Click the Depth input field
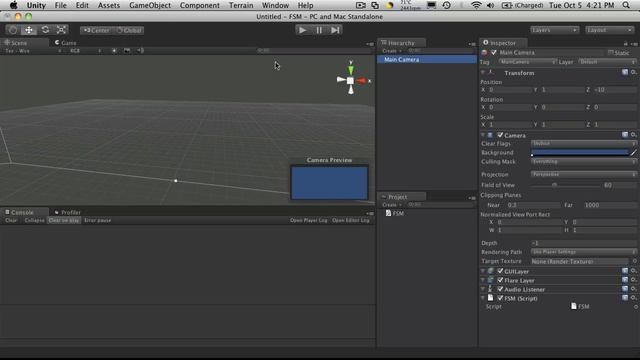The width and height of the screenshot is (640, 360). coord(583,243)
